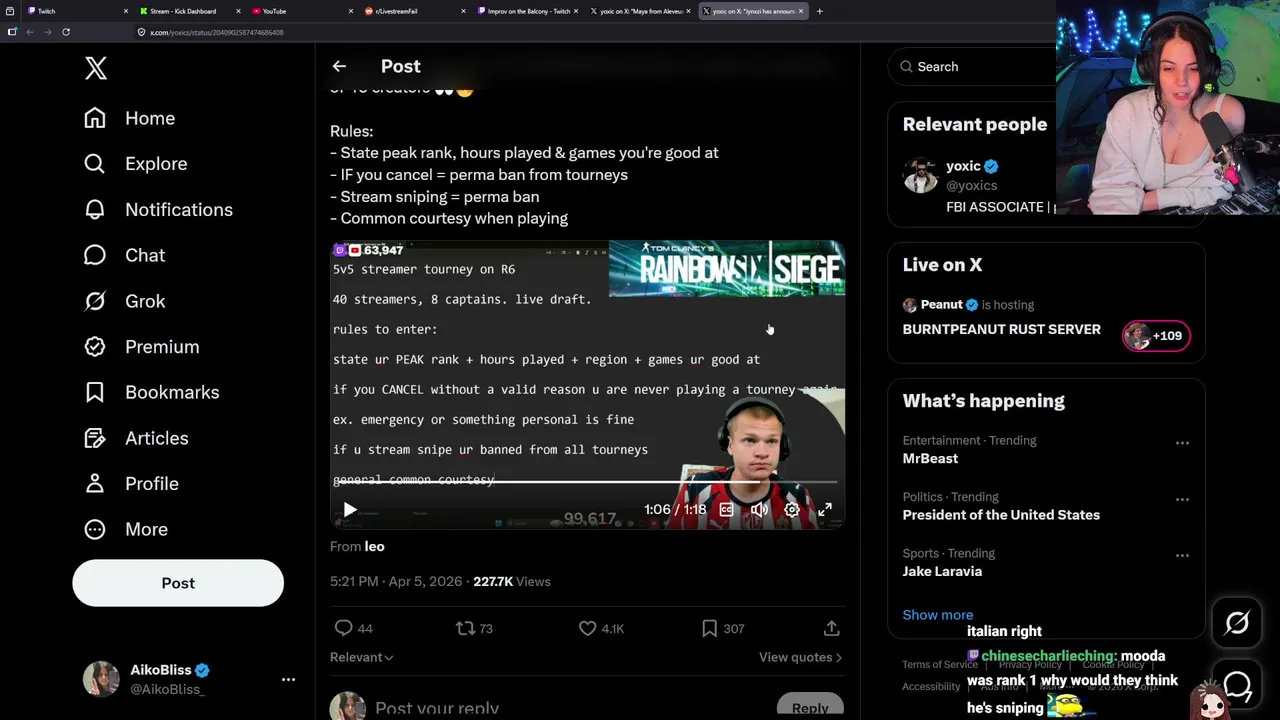This screenshot has width=1280, height=720.
Task: Open President of the United States trend
Action: [1001, 515]
